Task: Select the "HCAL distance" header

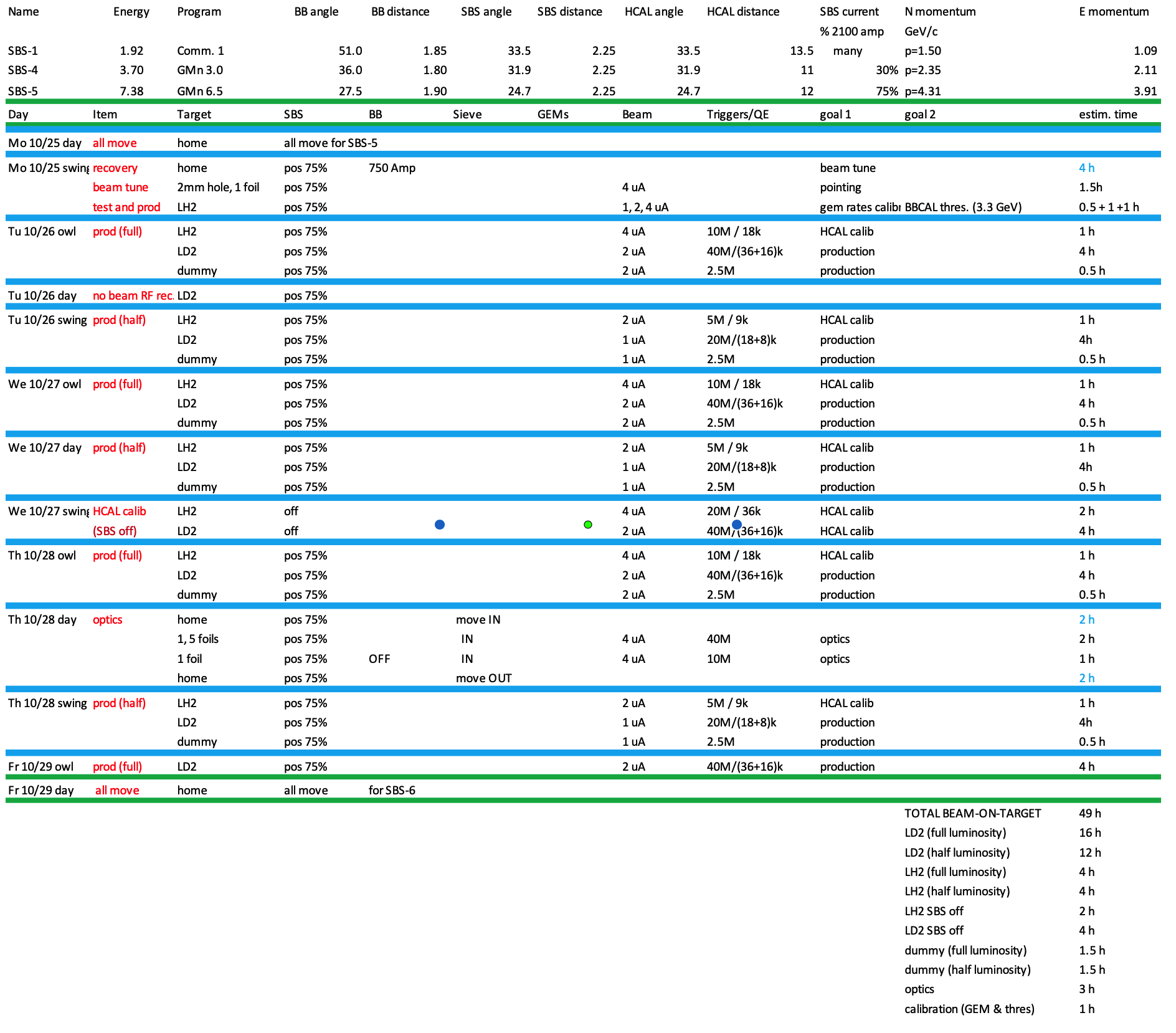Action: click(743, 12)
